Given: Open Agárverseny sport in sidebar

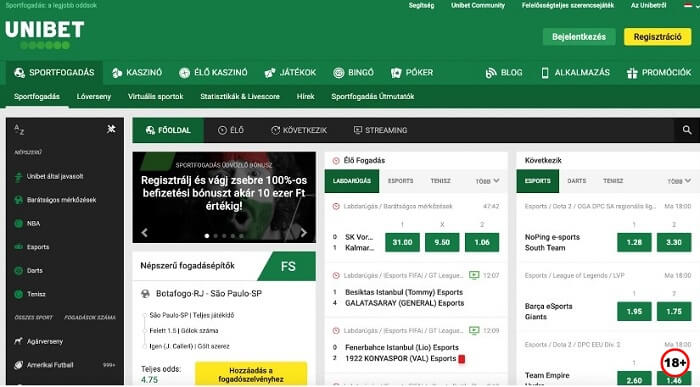Looking at the screenshot, I should point(39,341).
